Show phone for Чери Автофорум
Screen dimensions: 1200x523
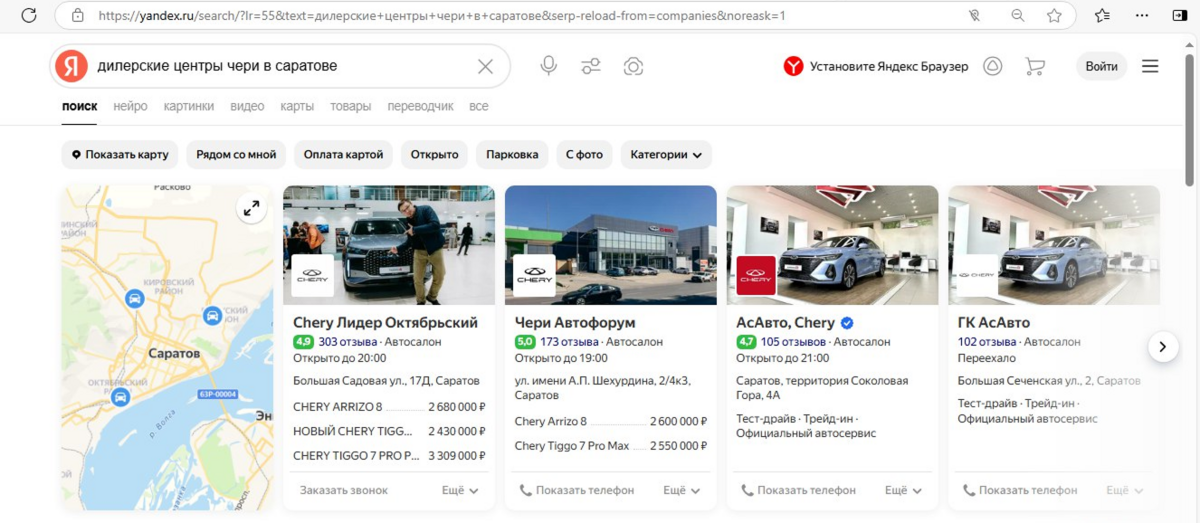pos(577,490)
